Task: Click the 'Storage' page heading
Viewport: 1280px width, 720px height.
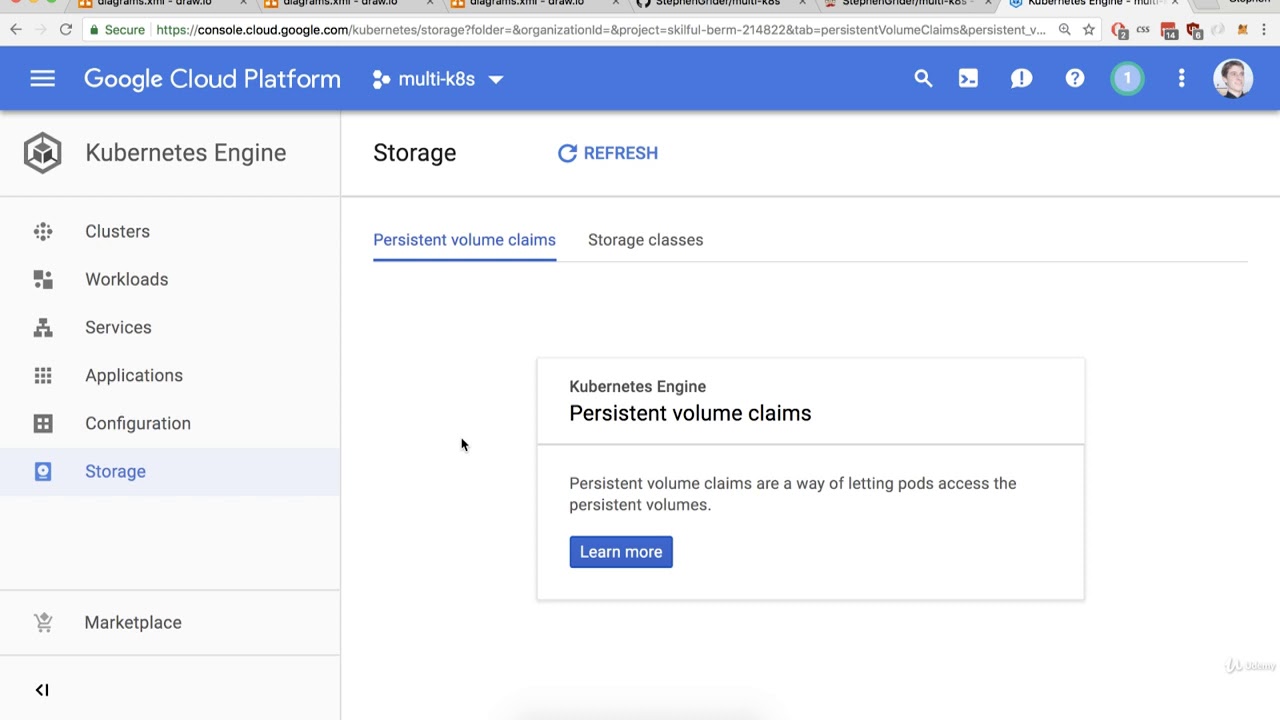Action: click(x=414, y=153)
